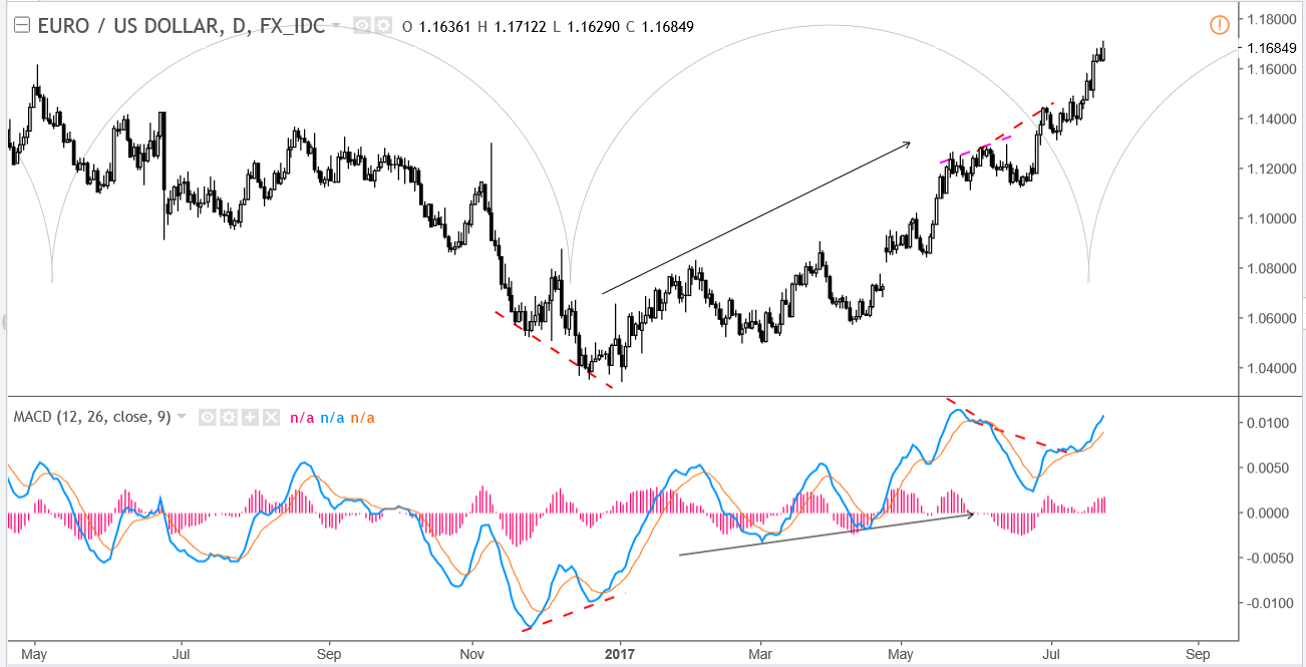Click the MACD plus icon
1306x667 pixels.
click(x=248, y=417)
